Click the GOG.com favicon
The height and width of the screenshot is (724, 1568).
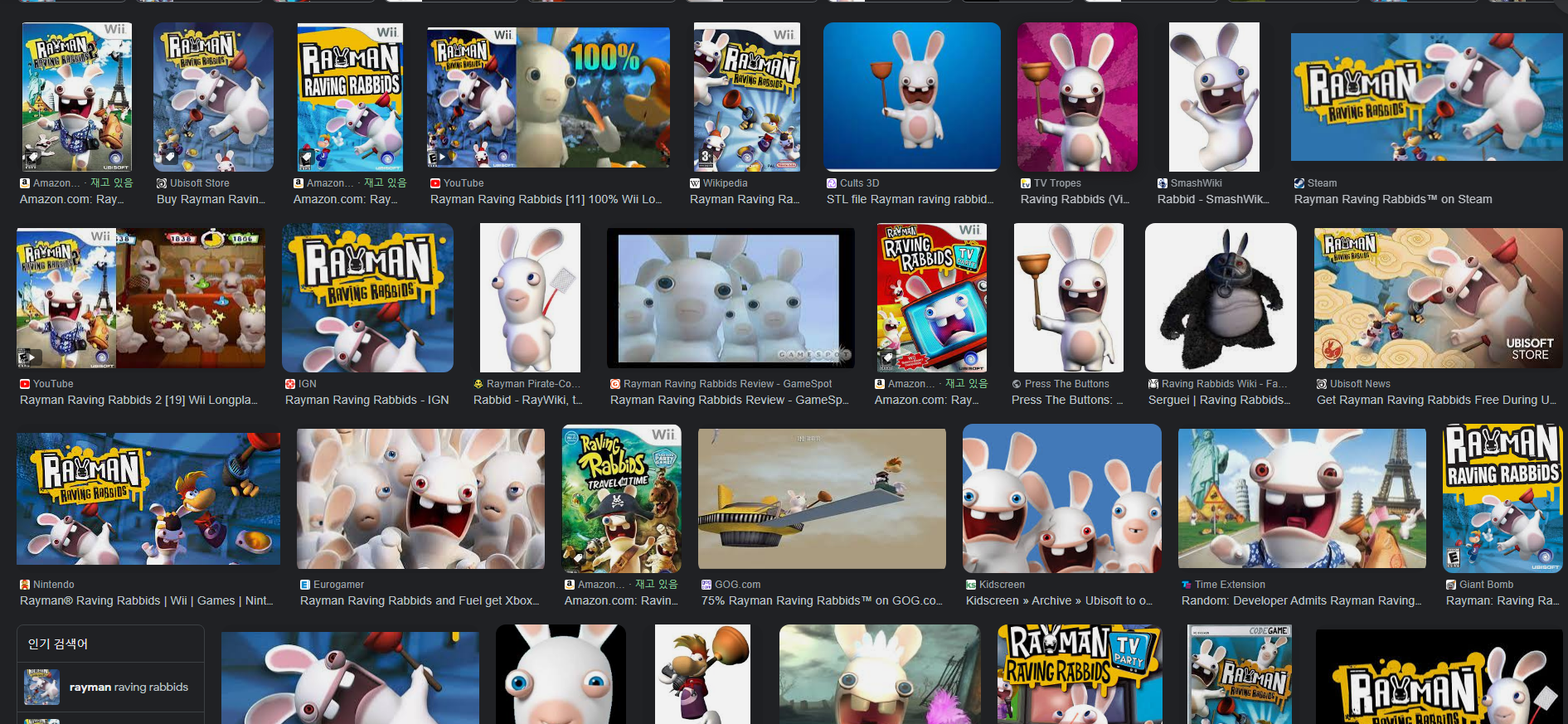coord(706,585)
